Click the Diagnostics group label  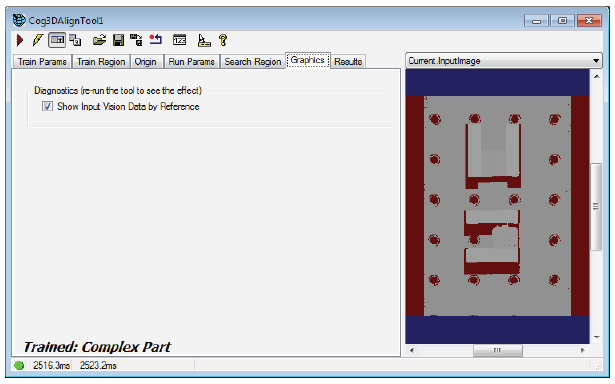(118, 91)
